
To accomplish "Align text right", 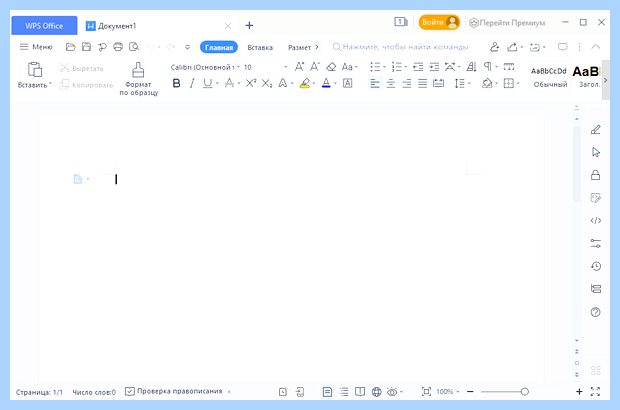I will [x=406, y=83].
